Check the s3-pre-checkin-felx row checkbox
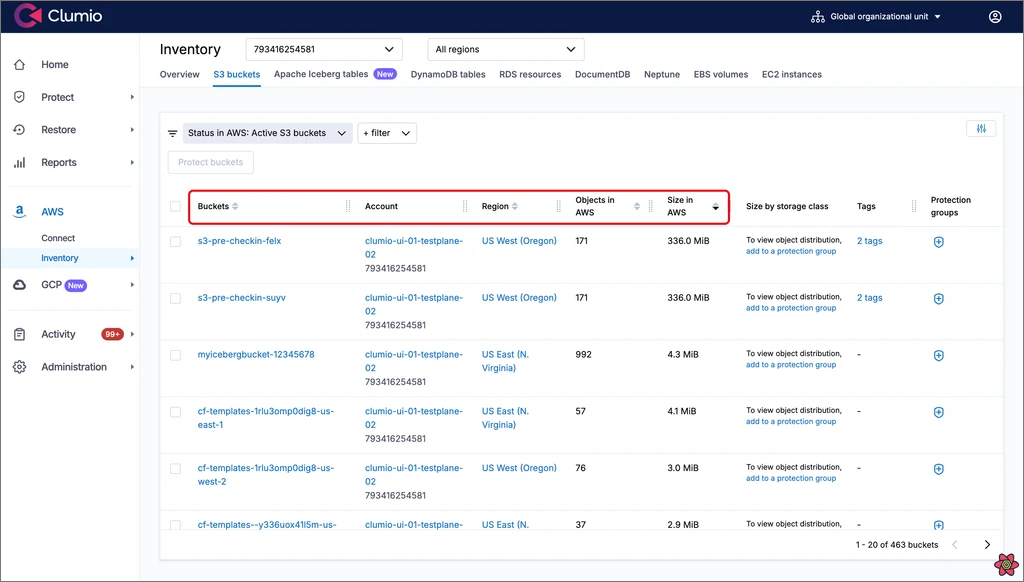The height and width of the screenshot is (582, 1024). [x=175, y=242]
